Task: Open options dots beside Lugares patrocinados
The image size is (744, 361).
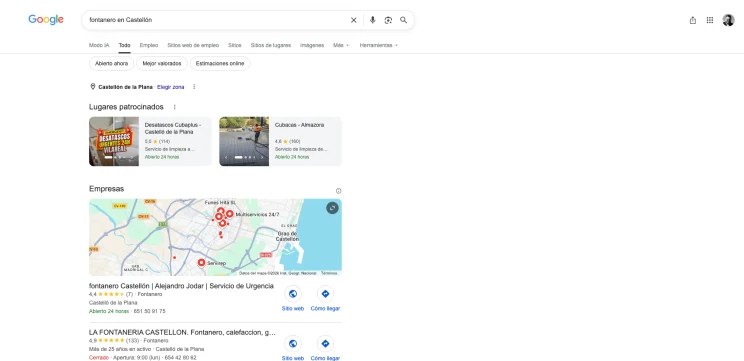Action: pos(174,107)
